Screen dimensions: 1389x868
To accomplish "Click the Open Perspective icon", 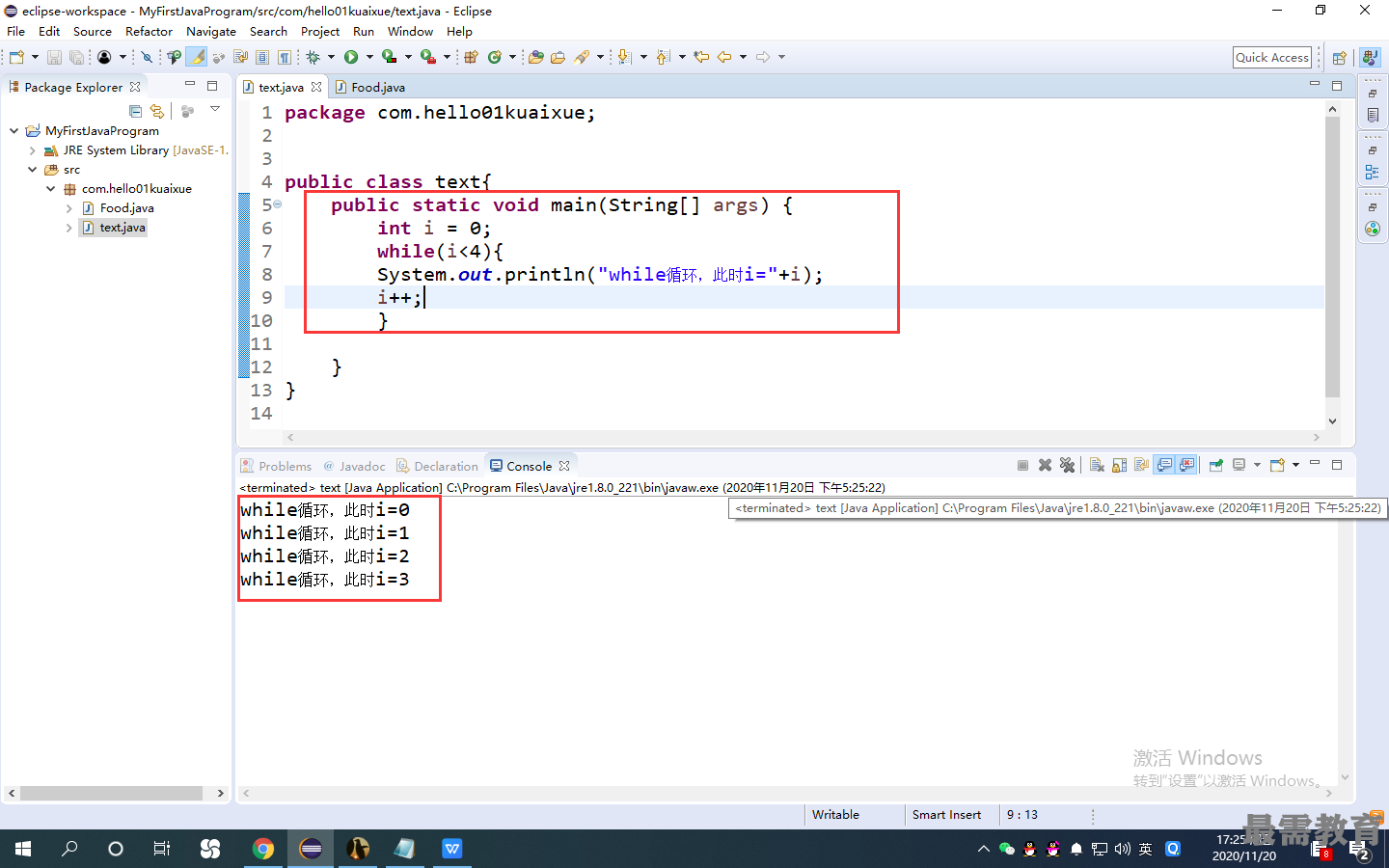I will 1339,58.
